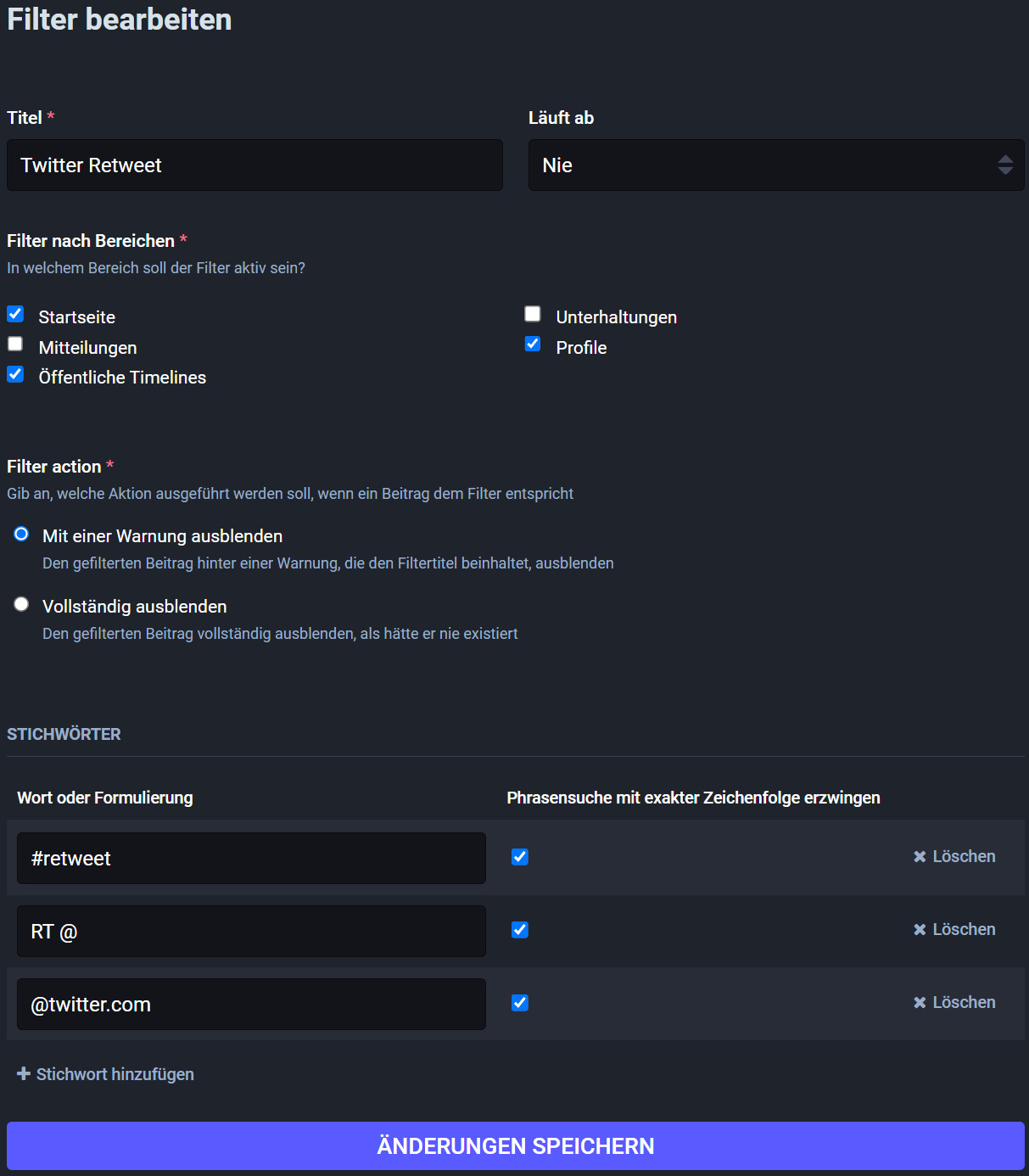The image size is (1029, 1176).
Task: Click the Profile label text
Action: coord(581,348)
